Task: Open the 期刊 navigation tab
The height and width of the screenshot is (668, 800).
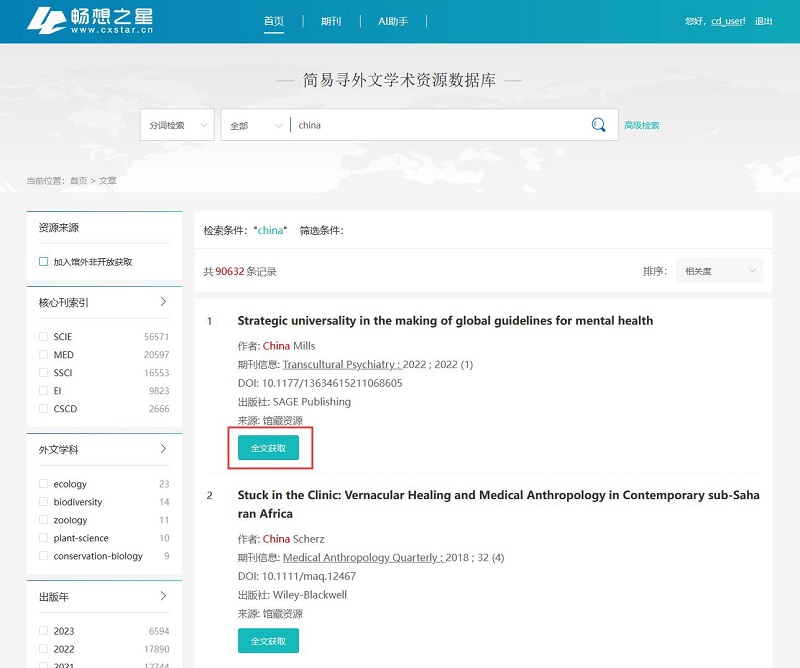Action: [331, 21]
